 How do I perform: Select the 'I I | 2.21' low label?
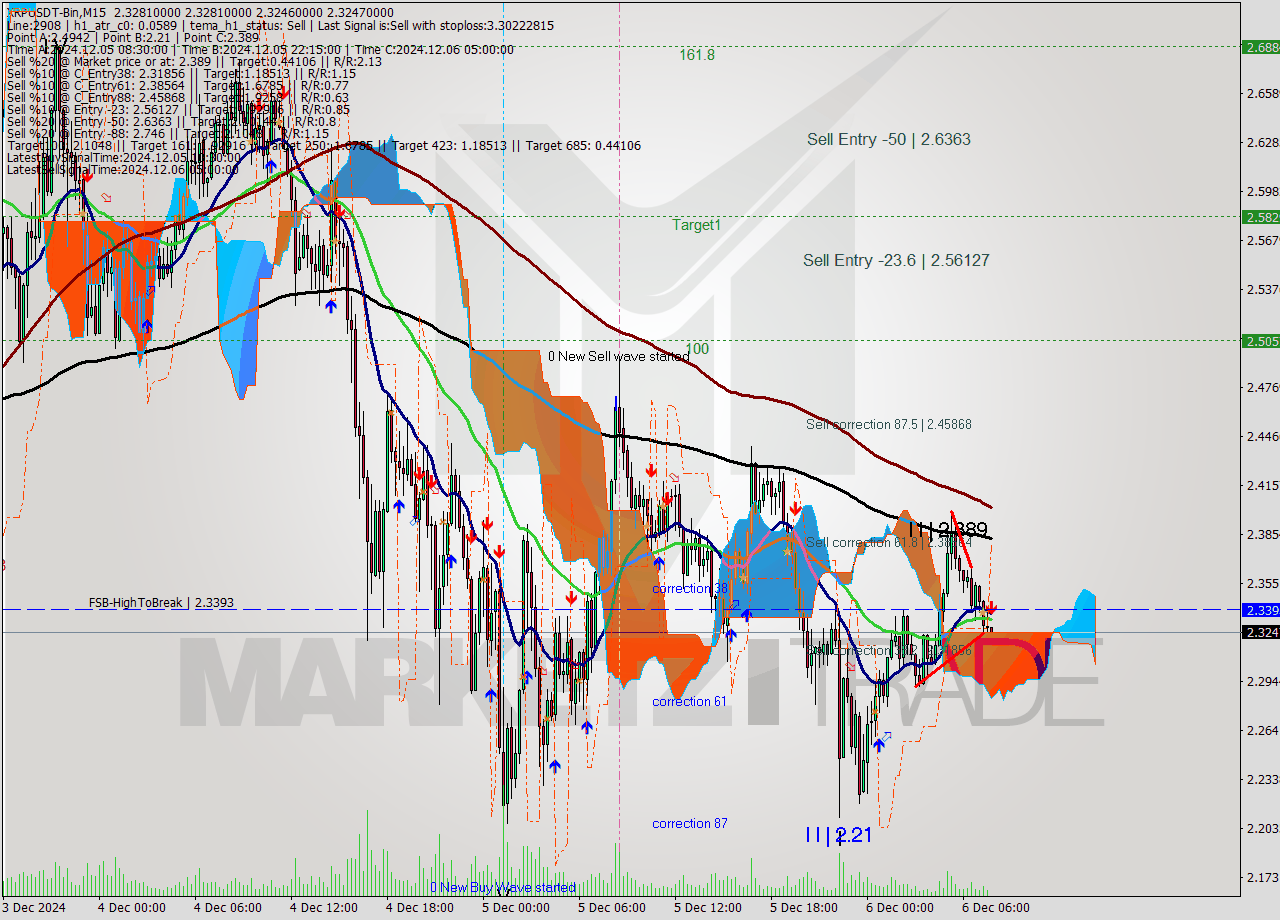[x=839, y=834]
